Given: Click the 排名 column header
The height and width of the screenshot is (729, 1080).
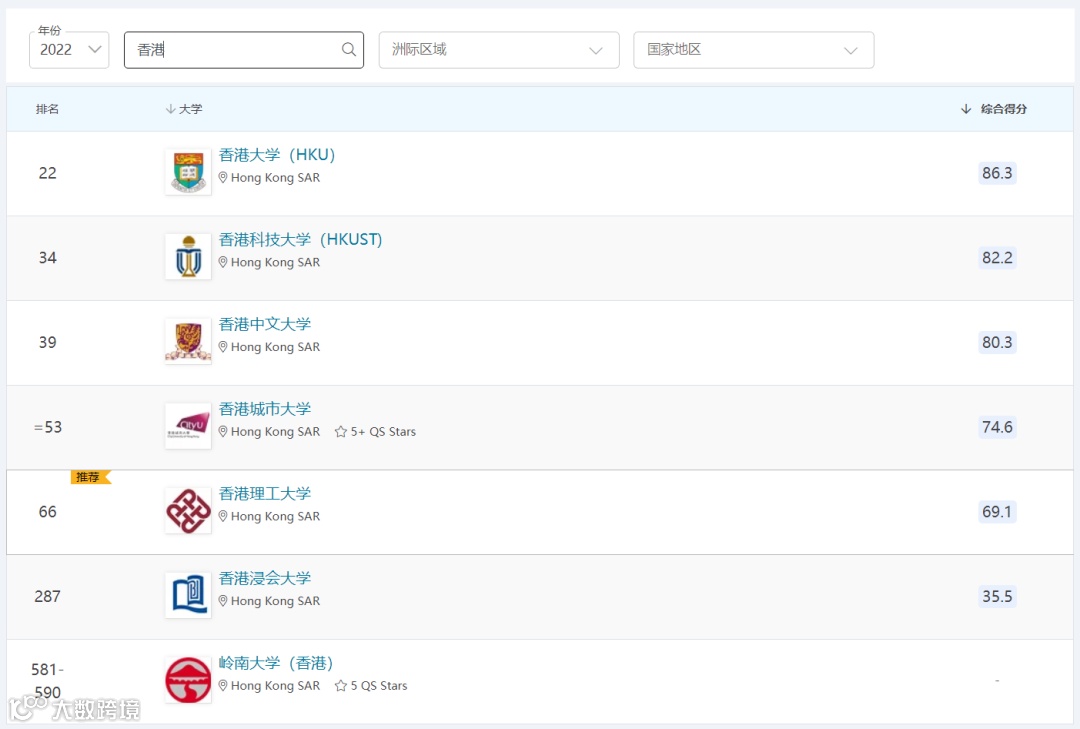Looking at the screenshot, I should pyautogui.click(x=47, y=109).
